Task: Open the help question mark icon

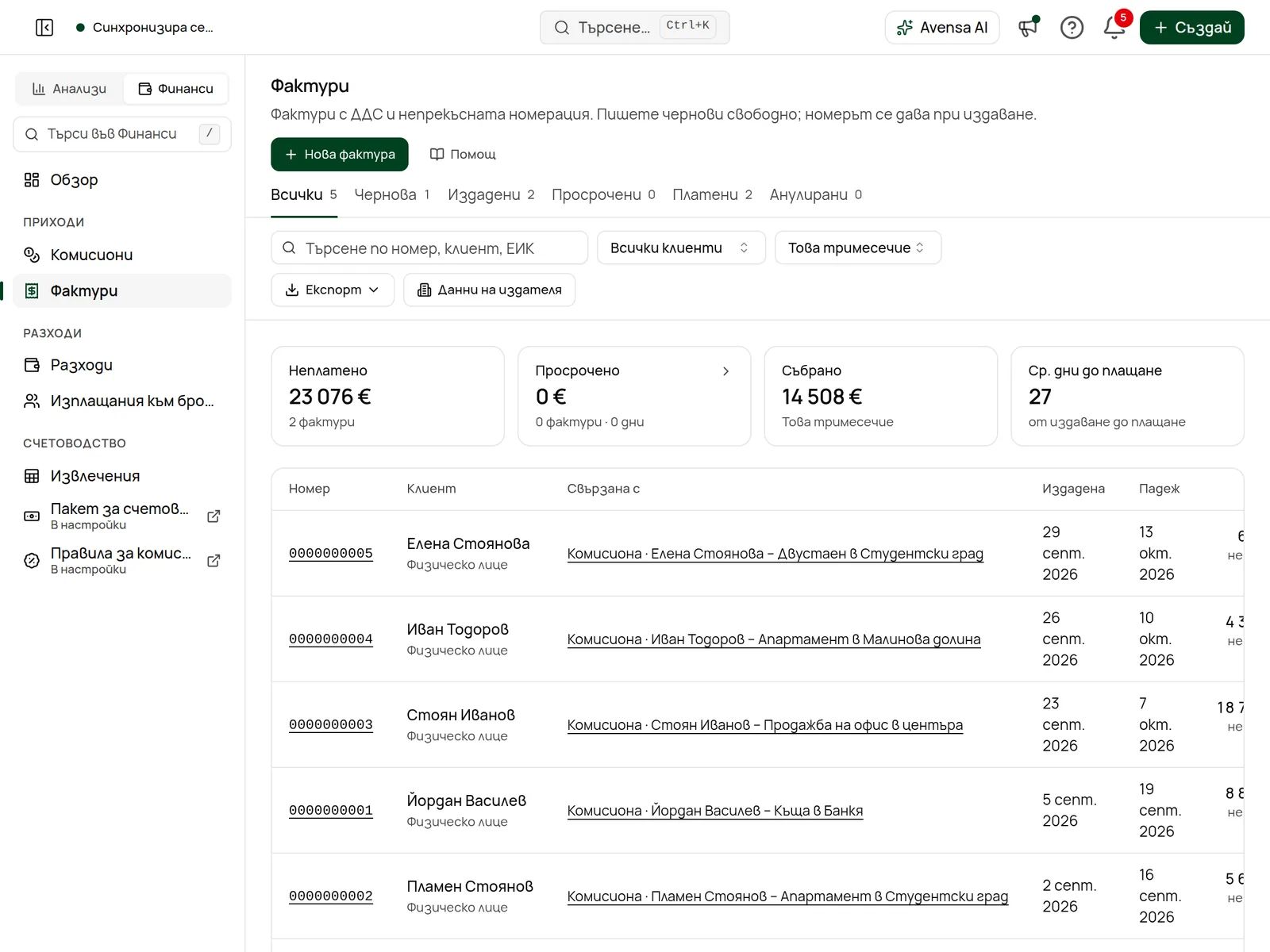Action: pos(1072,28)
